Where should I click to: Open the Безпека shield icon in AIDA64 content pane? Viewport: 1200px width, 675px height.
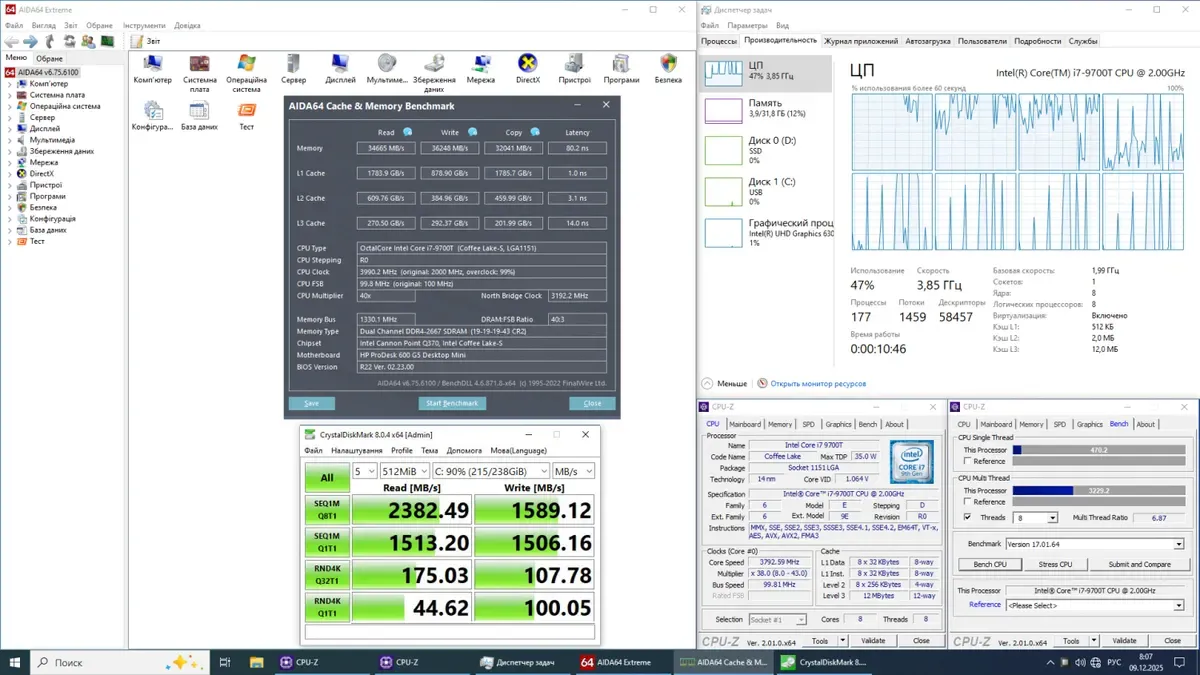(669, 65)
